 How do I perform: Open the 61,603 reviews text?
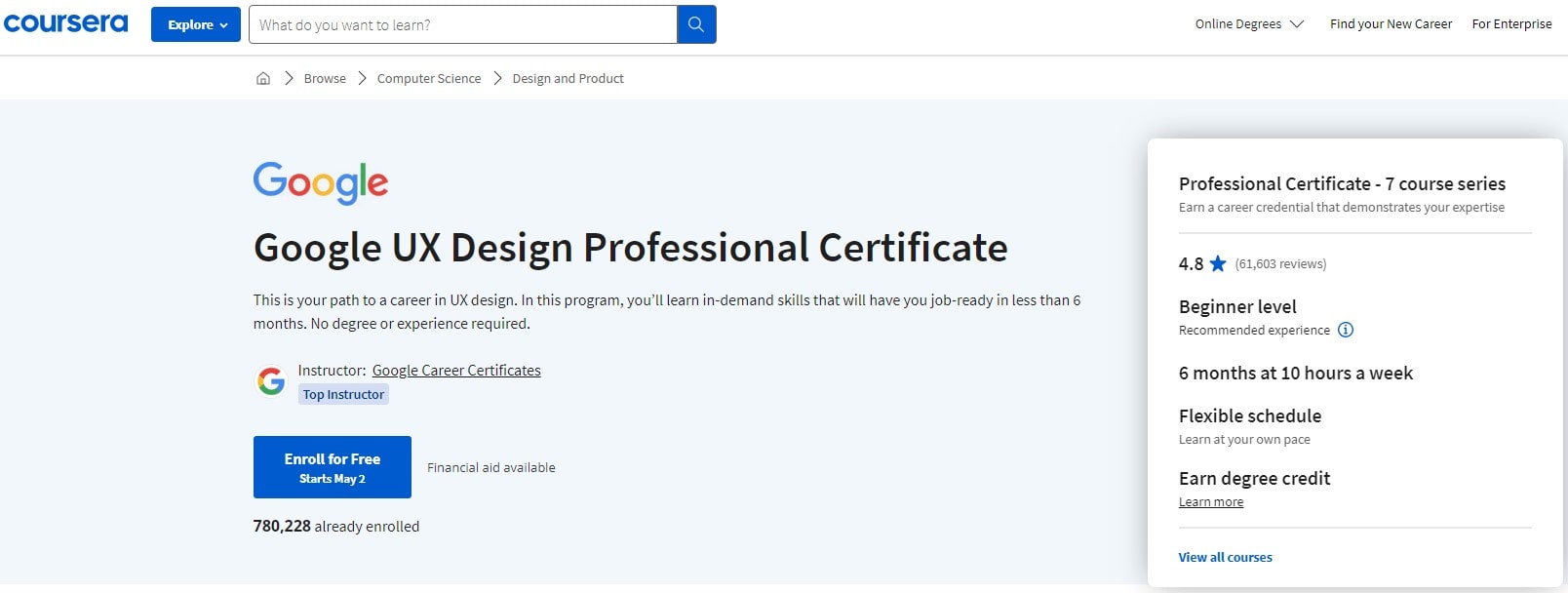[x=1280, y=263]
